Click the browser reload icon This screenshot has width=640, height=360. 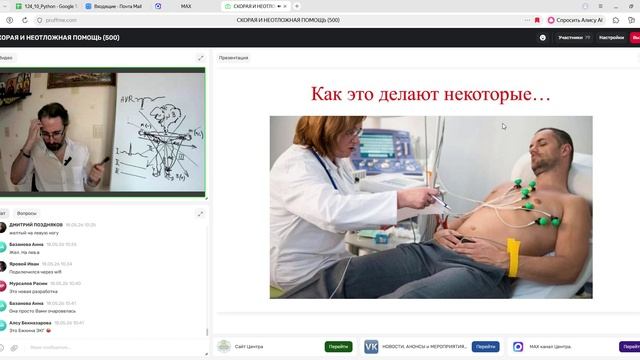[25, 20]
